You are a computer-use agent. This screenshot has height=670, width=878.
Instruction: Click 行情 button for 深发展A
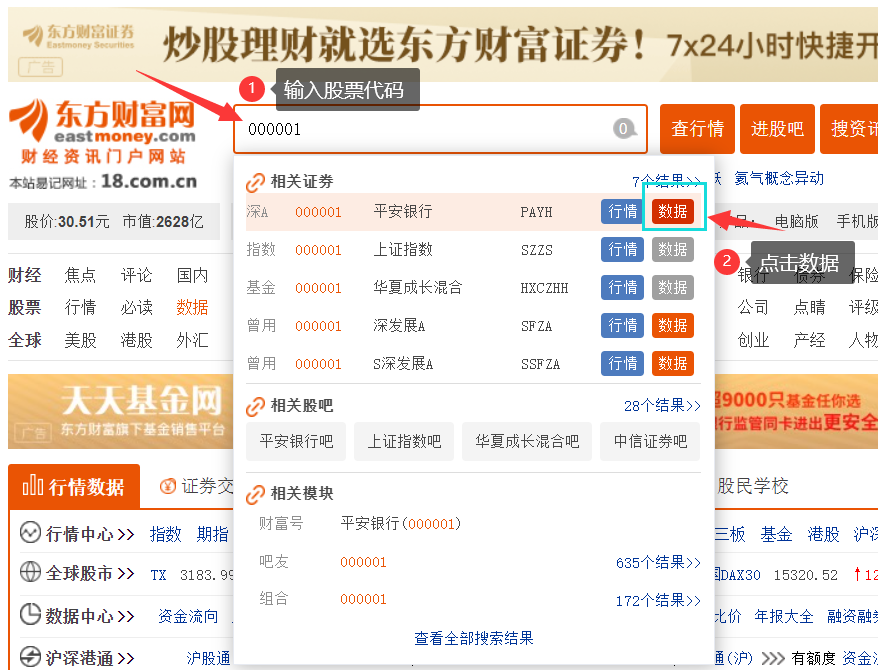click(623, 326)
